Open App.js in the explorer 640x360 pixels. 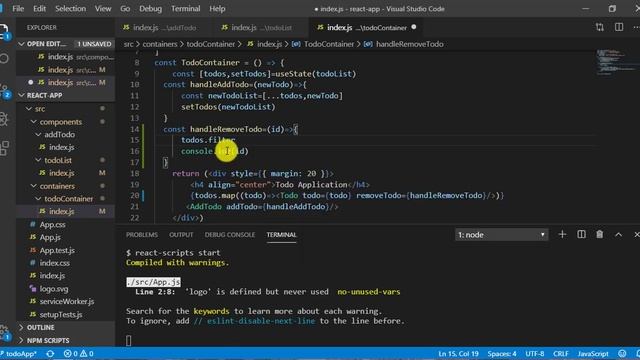click(x=50, y=237)
